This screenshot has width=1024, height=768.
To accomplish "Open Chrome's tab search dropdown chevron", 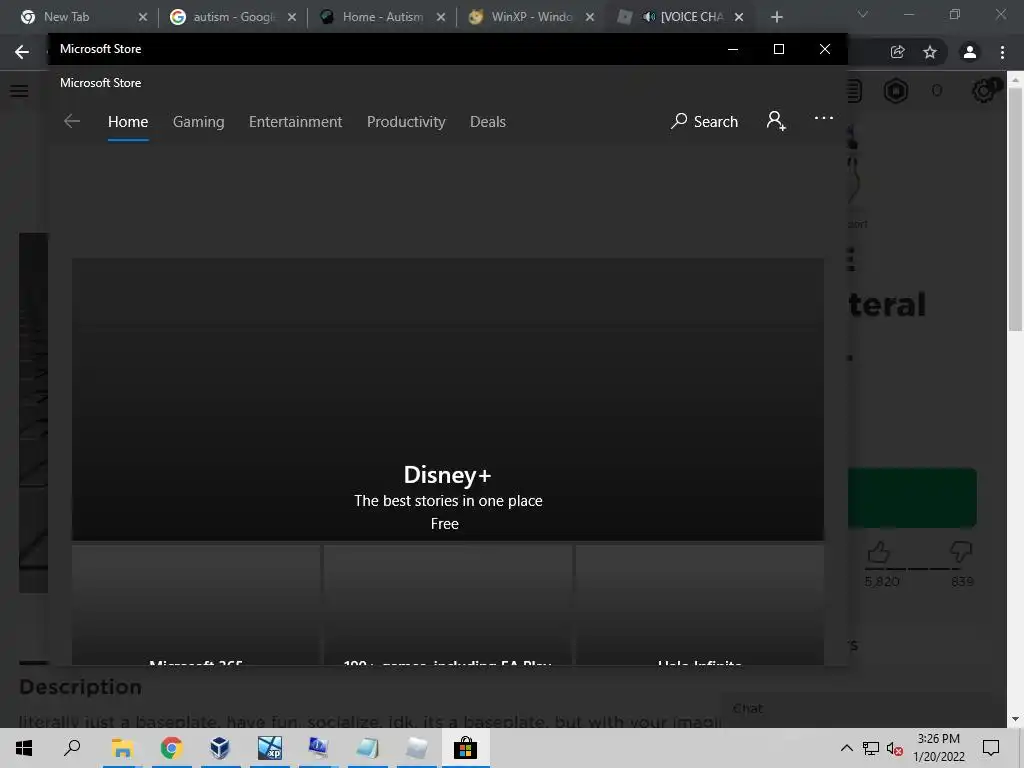I will (x=863, y=14).
